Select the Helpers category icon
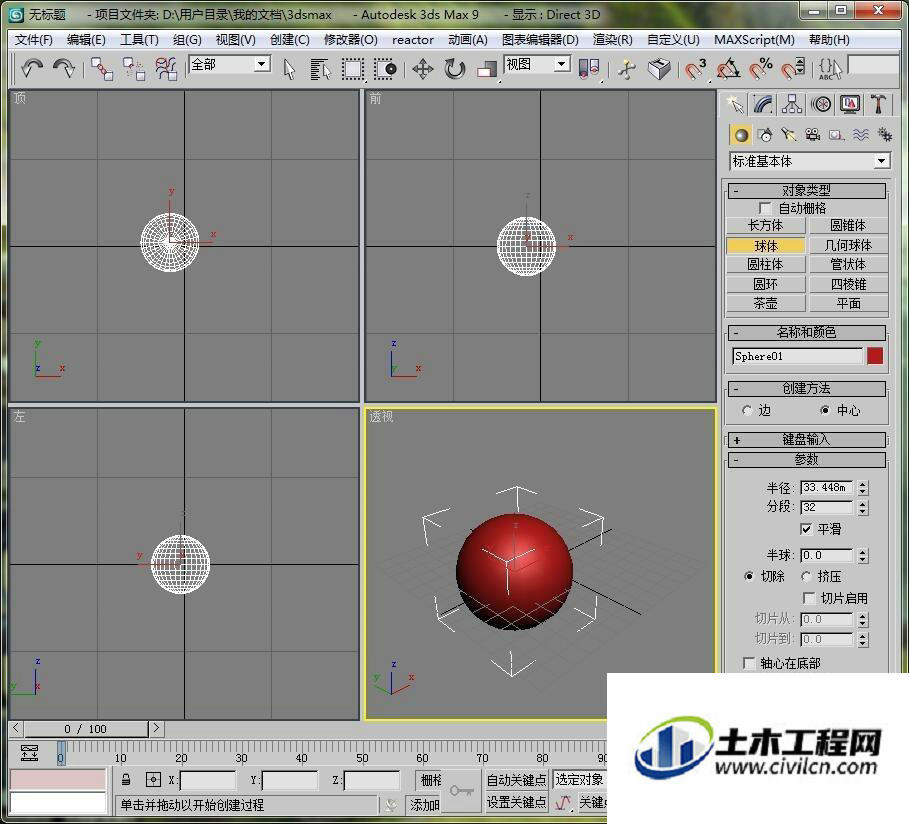The width and height of the screenshot is (909, 824). (836, 135)
